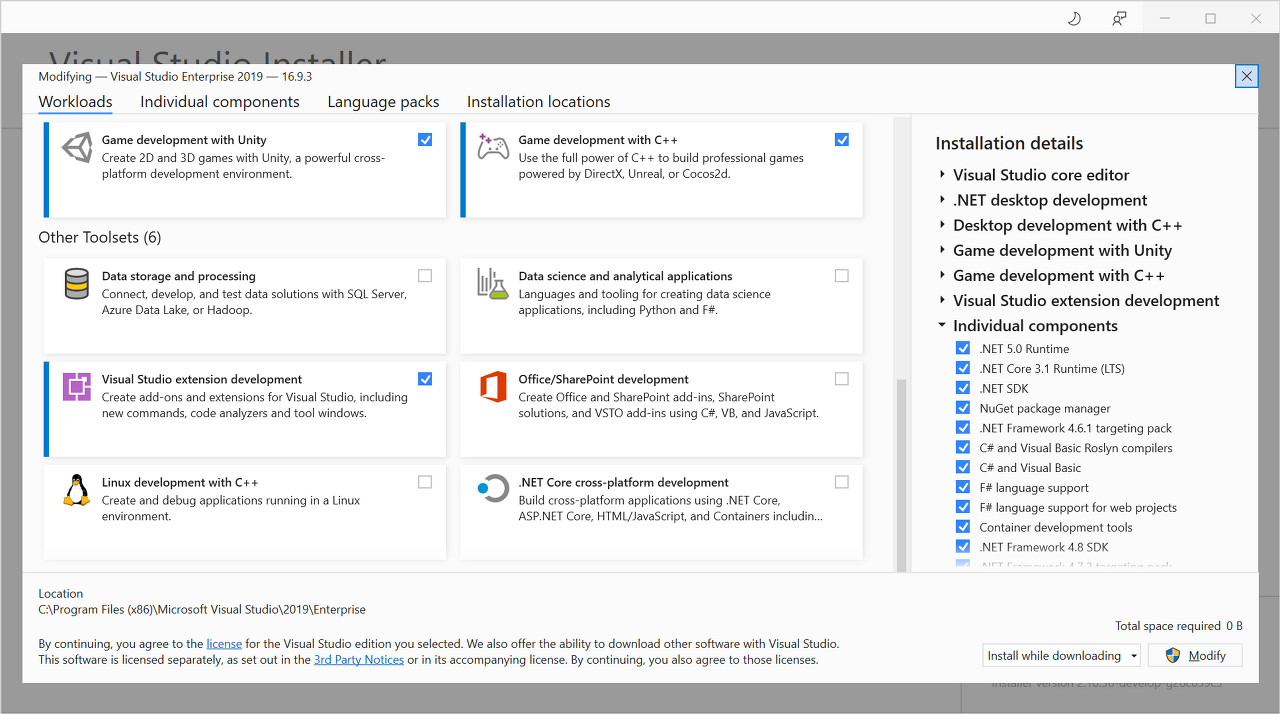This screenshot has height=714, width=1280.
Task: Expand Game development with C++ details
Action: [942, 275]
